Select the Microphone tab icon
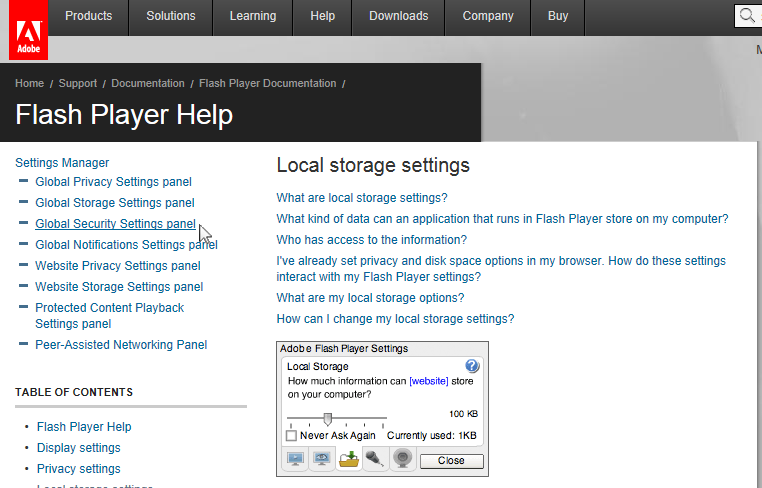The image size is (762, 488). tap(375, 460)
